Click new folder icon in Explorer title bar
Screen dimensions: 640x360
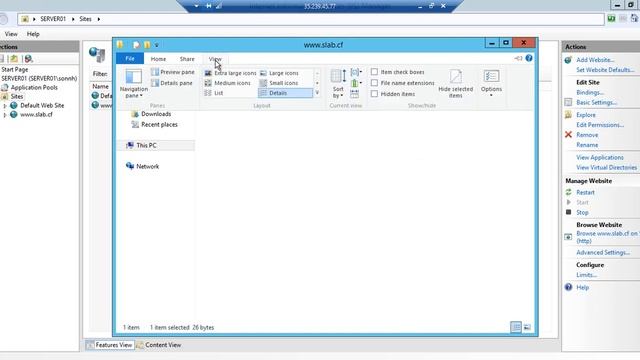(147, 44)
